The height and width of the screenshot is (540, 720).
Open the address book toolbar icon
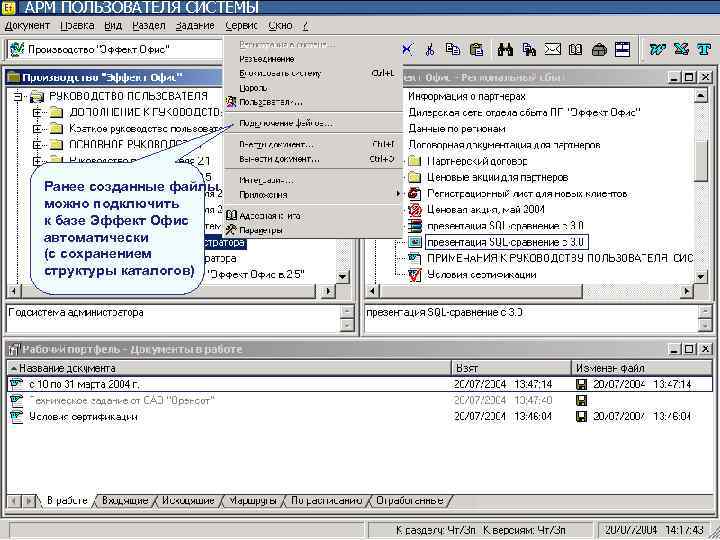coord(575,50)
